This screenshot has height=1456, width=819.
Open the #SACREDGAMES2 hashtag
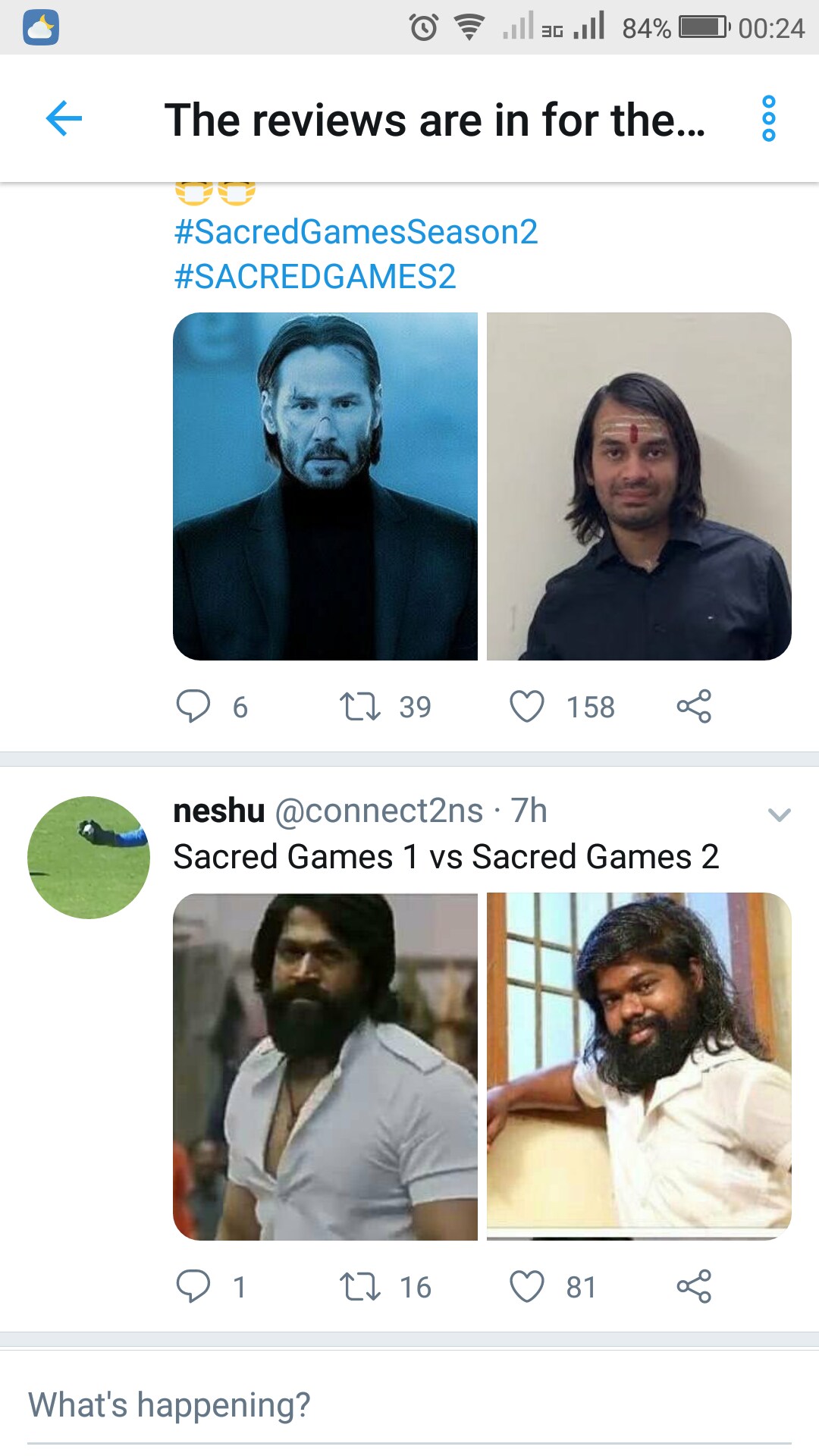315,277
